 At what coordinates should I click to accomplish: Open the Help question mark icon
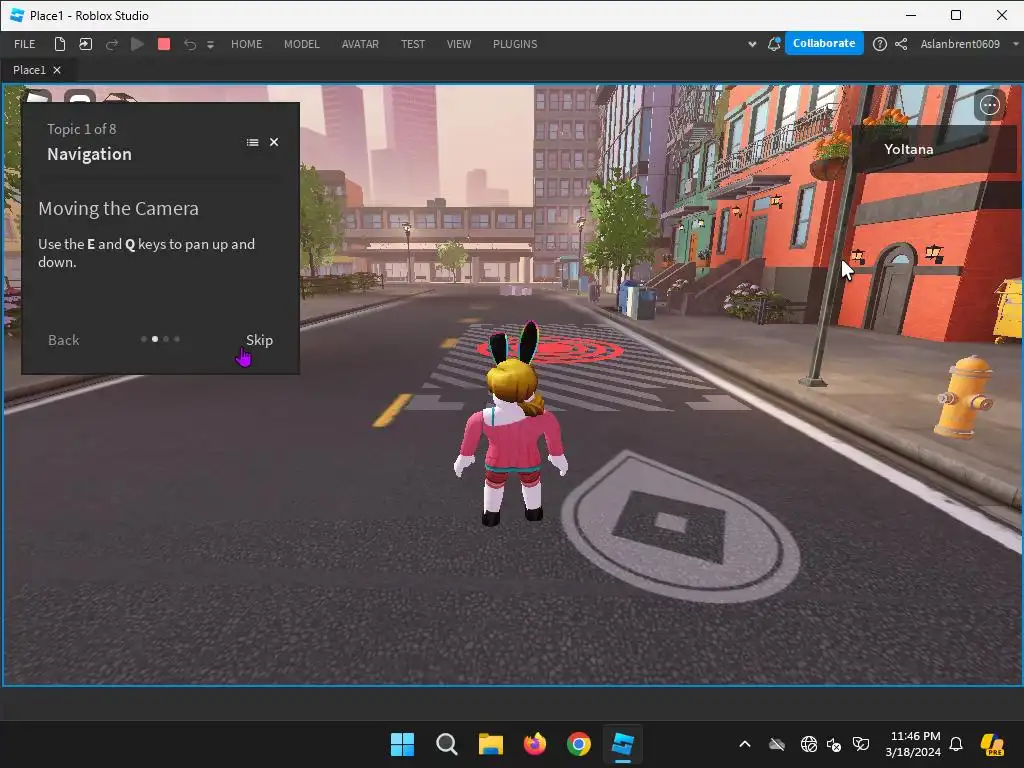[x=880, y=44]
